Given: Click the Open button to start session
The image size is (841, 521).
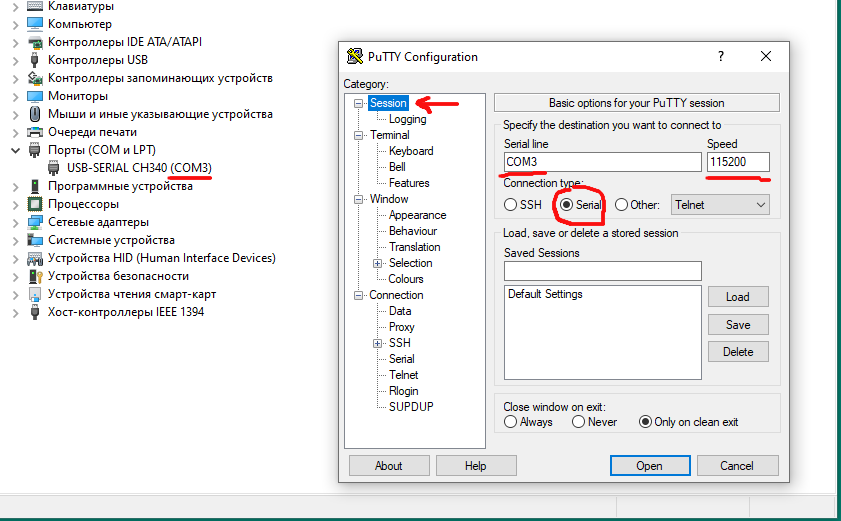Looking at the screenshot, I should (650, 466).
